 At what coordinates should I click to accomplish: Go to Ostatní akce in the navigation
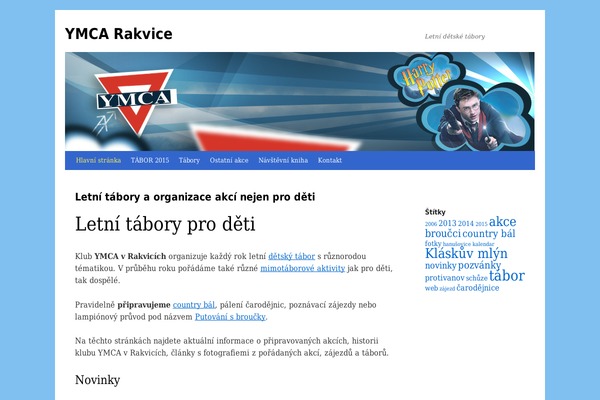click(x=229, y=160)
